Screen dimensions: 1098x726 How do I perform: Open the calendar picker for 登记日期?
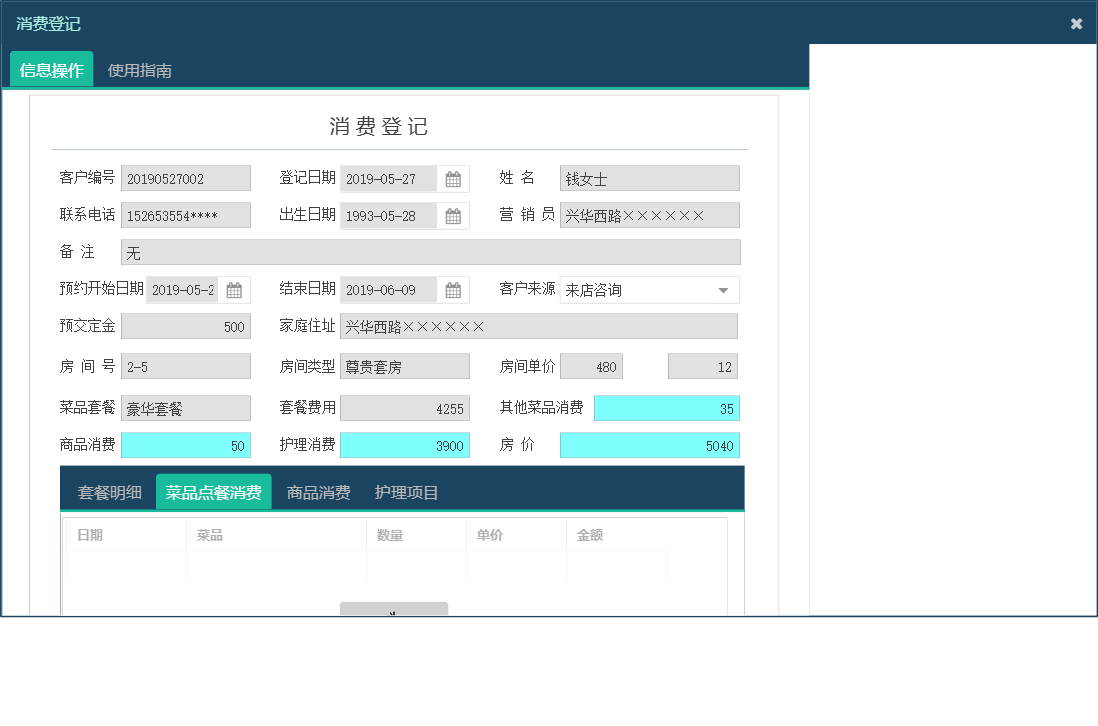(x=455, y=178)
